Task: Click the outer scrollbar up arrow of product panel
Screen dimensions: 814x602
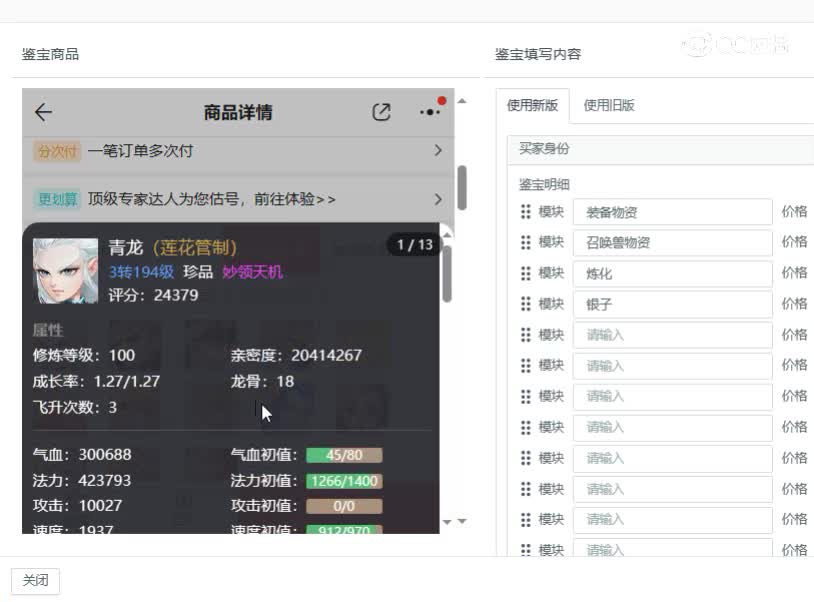Action: click(462, 101)
